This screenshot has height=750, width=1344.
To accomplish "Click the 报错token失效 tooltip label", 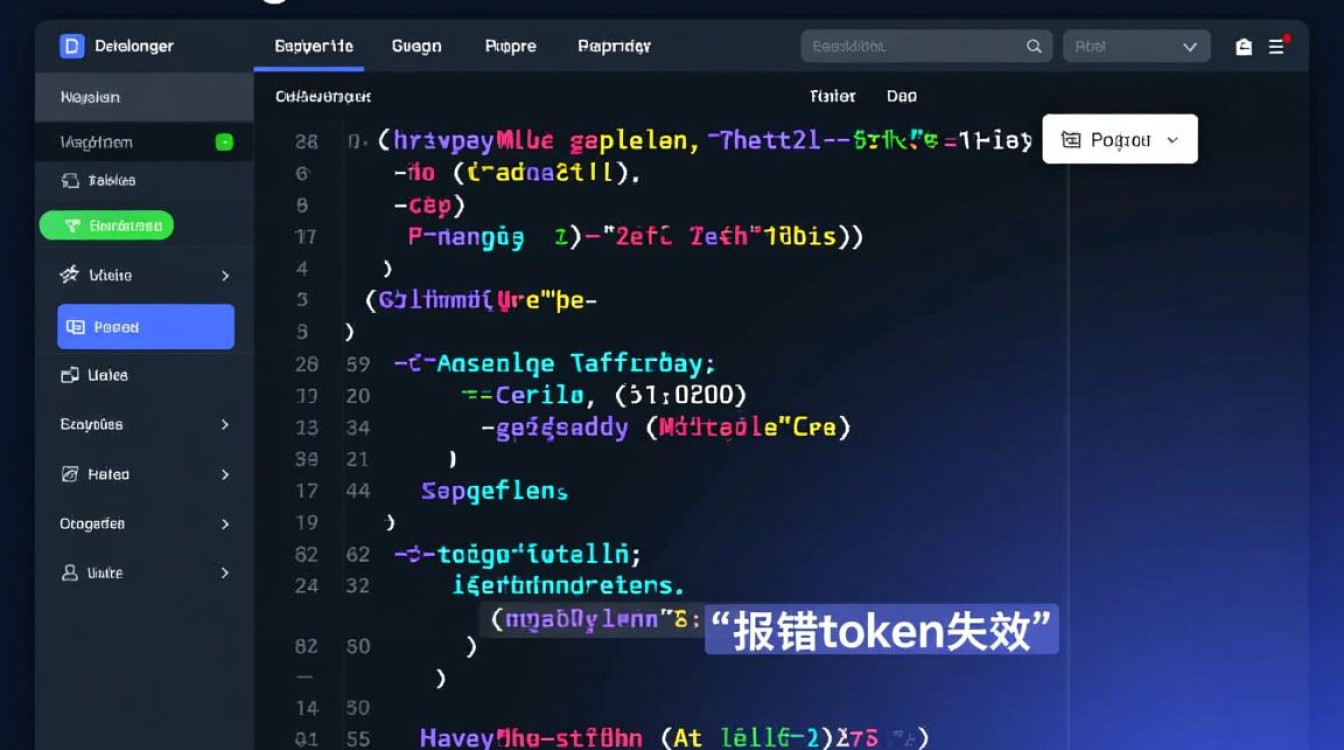I will pos(881,630).
